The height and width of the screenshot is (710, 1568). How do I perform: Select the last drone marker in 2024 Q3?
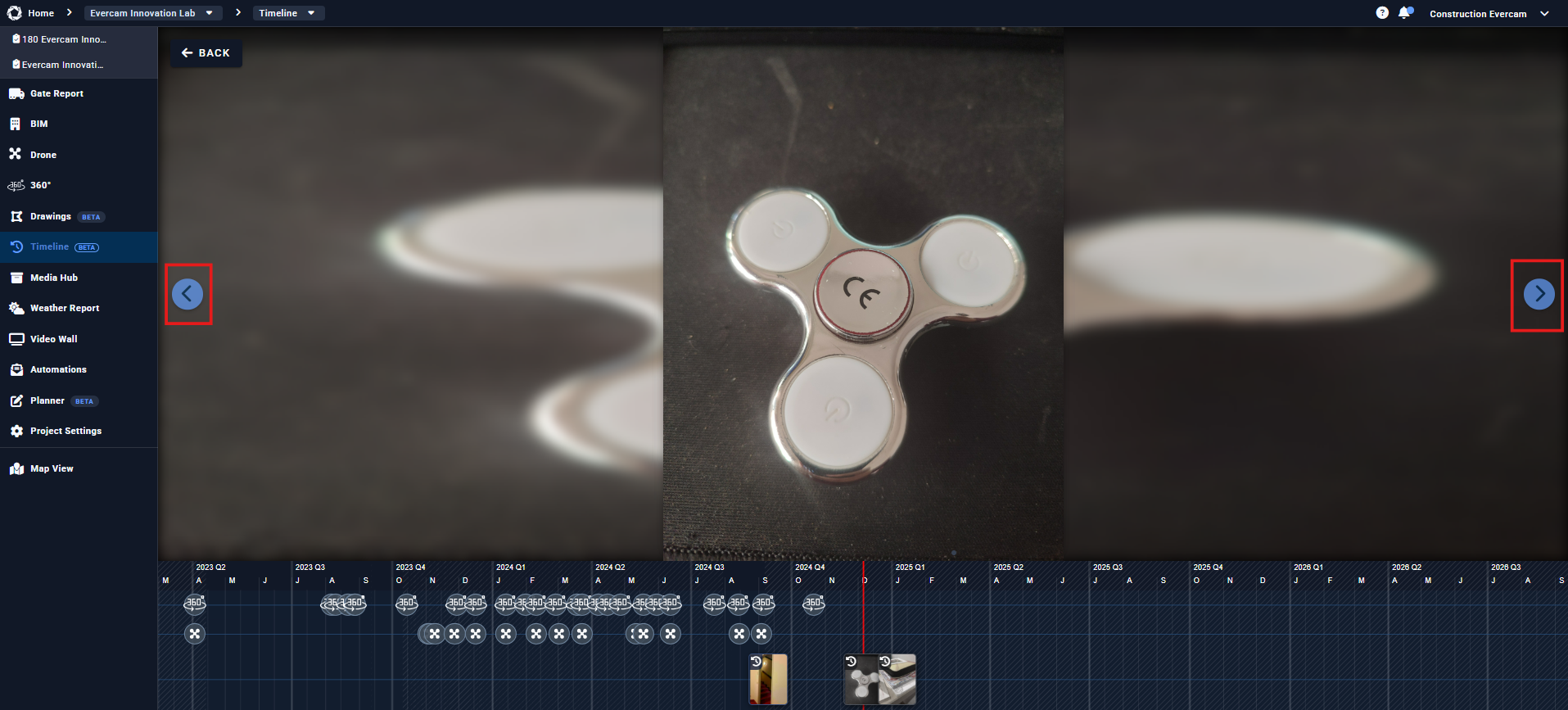(761, 634)
